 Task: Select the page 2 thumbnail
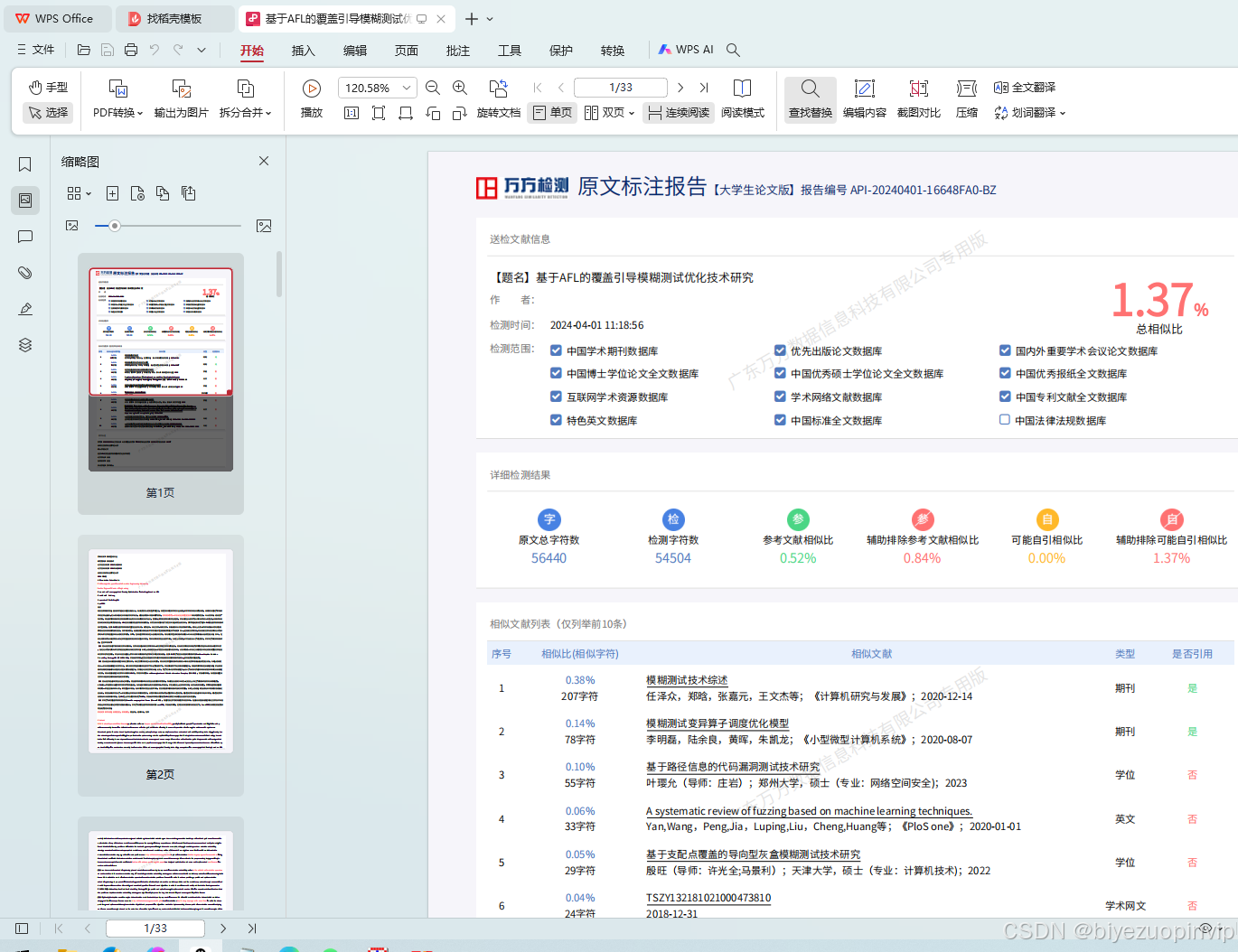click(160, 650)
